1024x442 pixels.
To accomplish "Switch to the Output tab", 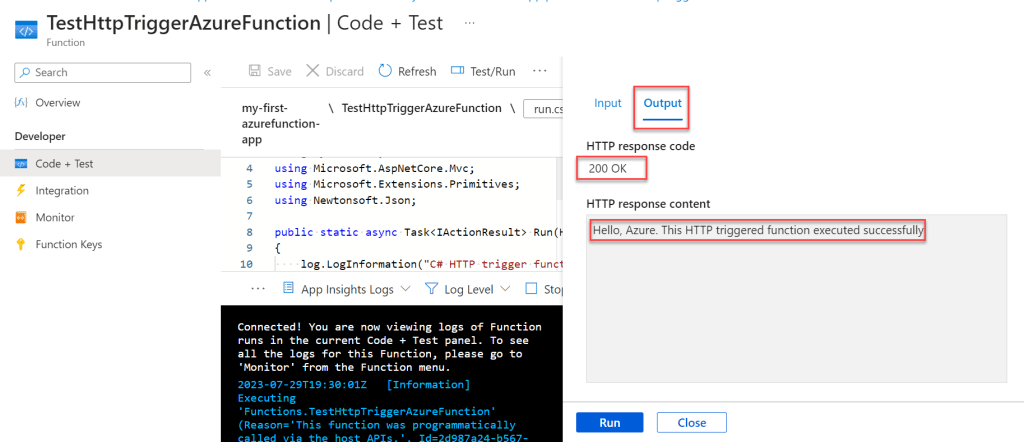I will coord(662,103).
